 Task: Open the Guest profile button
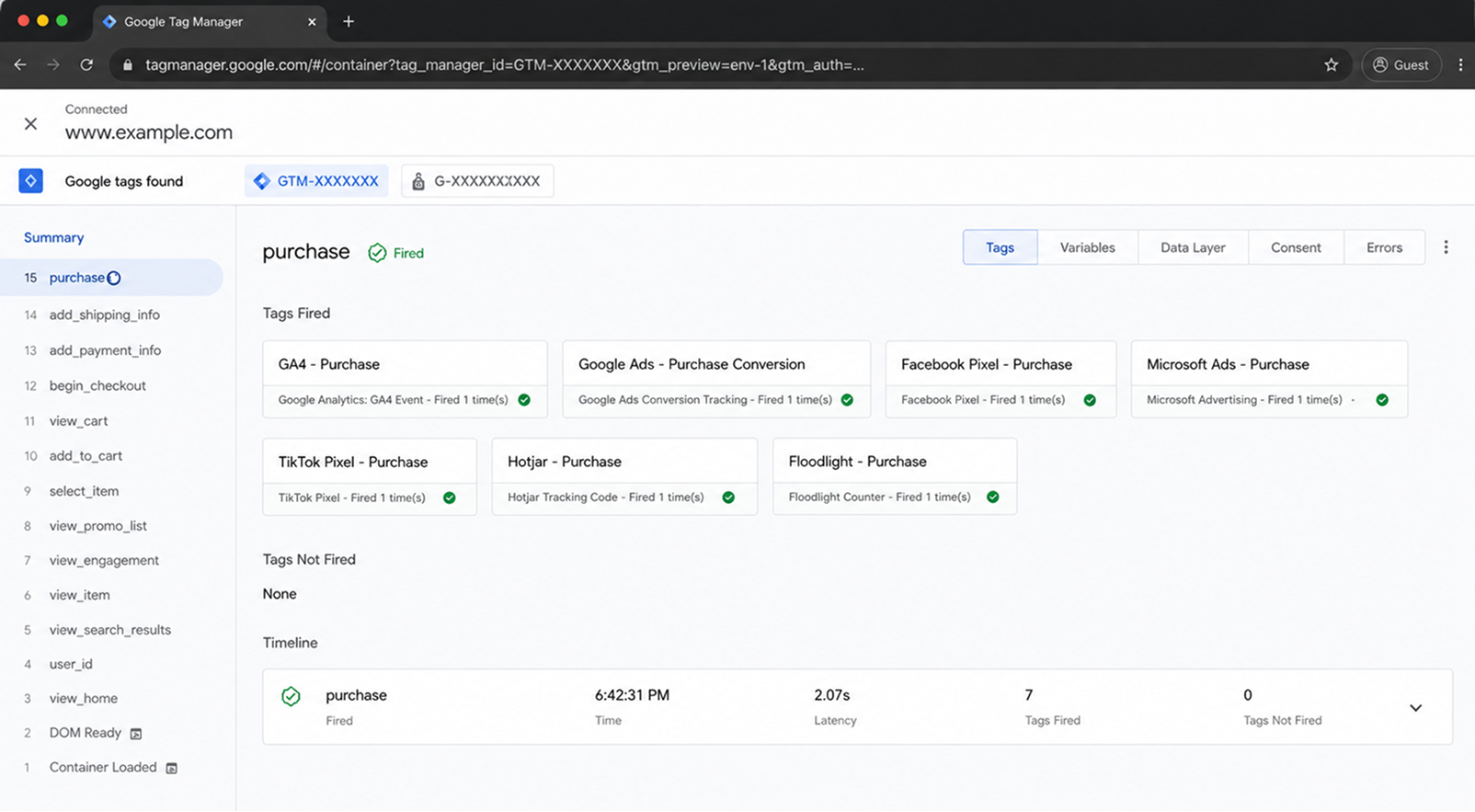[1401, 64]
